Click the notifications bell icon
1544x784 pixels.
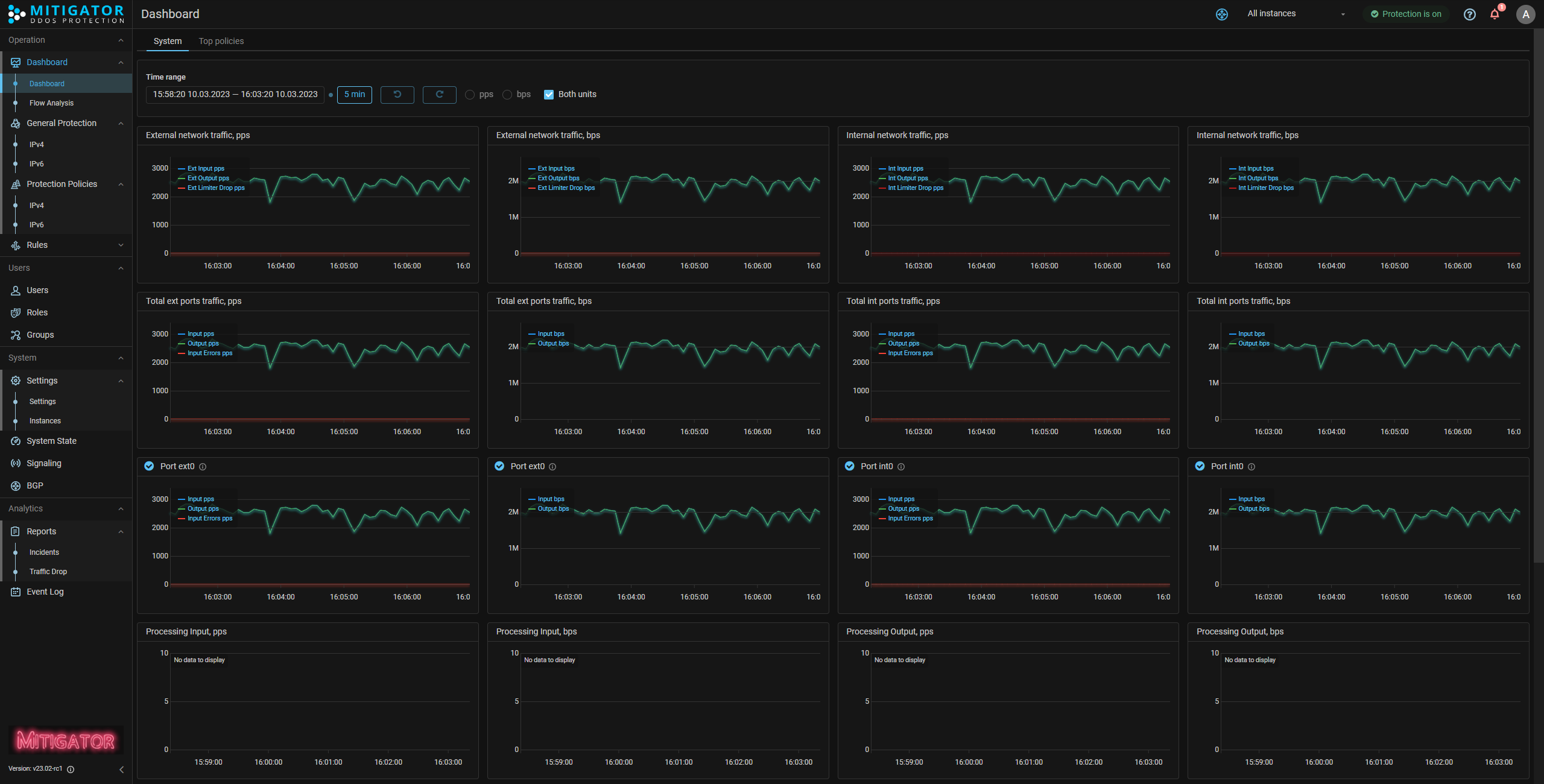coord(1495,14)
